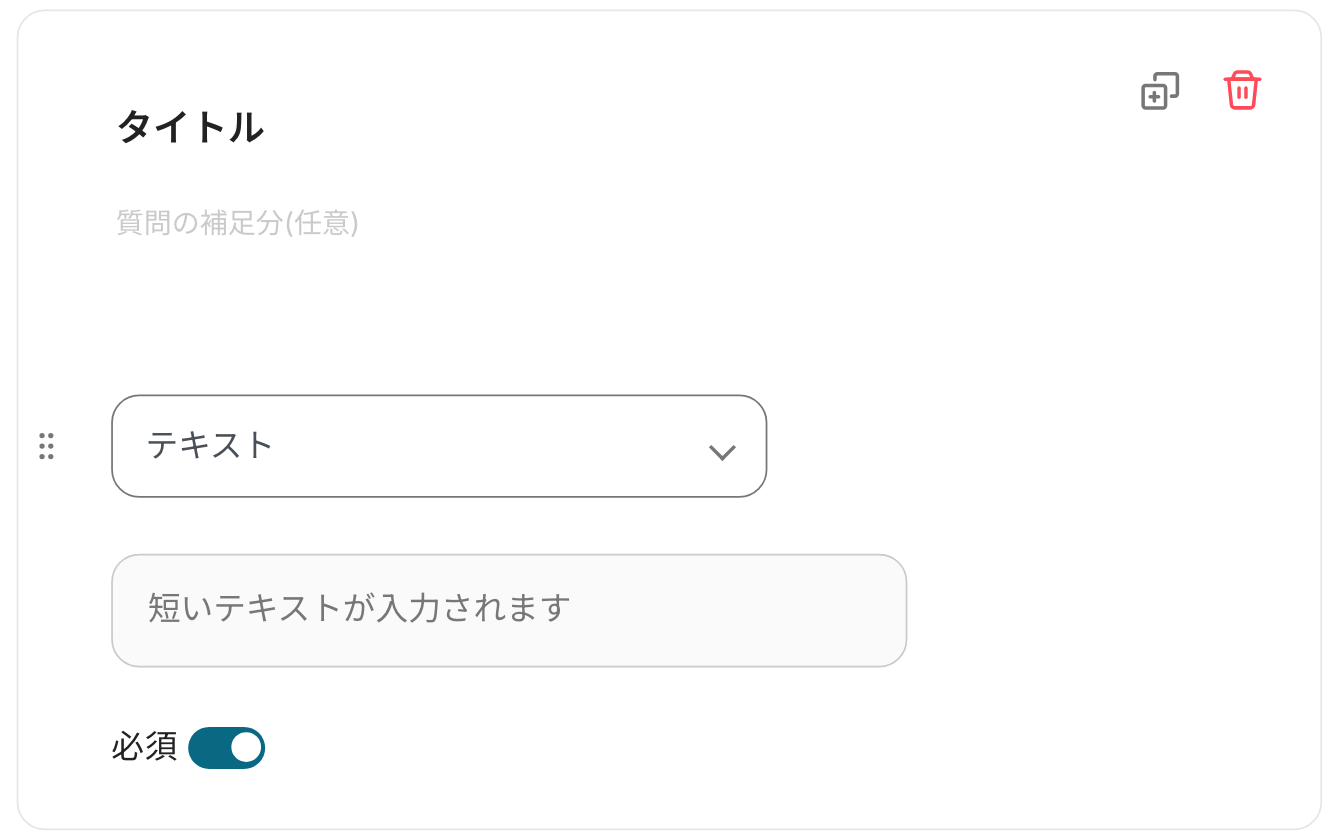Delete the question with the red trash icon

click(x=1242, y=91)
